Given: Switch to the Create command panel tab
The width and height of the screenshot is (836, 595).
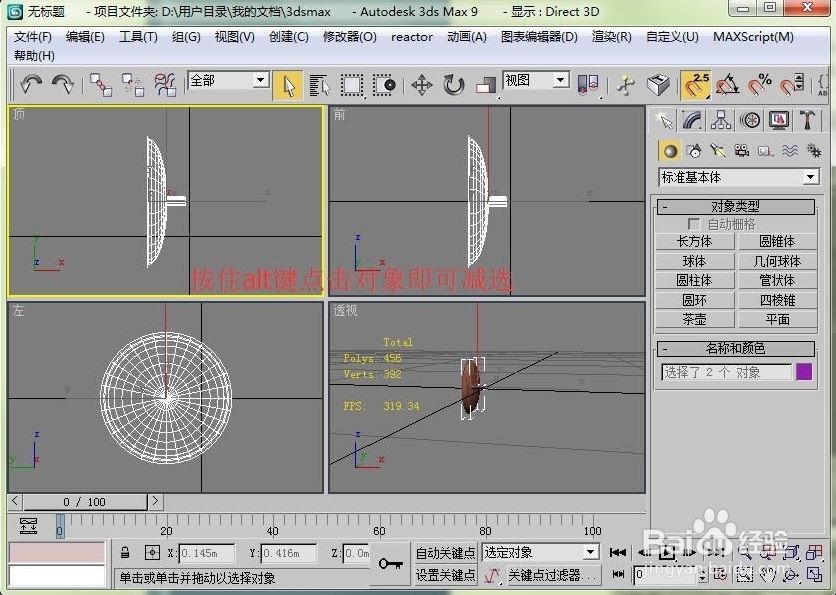Looking at the screenshot, I should (x=664, y=120).
